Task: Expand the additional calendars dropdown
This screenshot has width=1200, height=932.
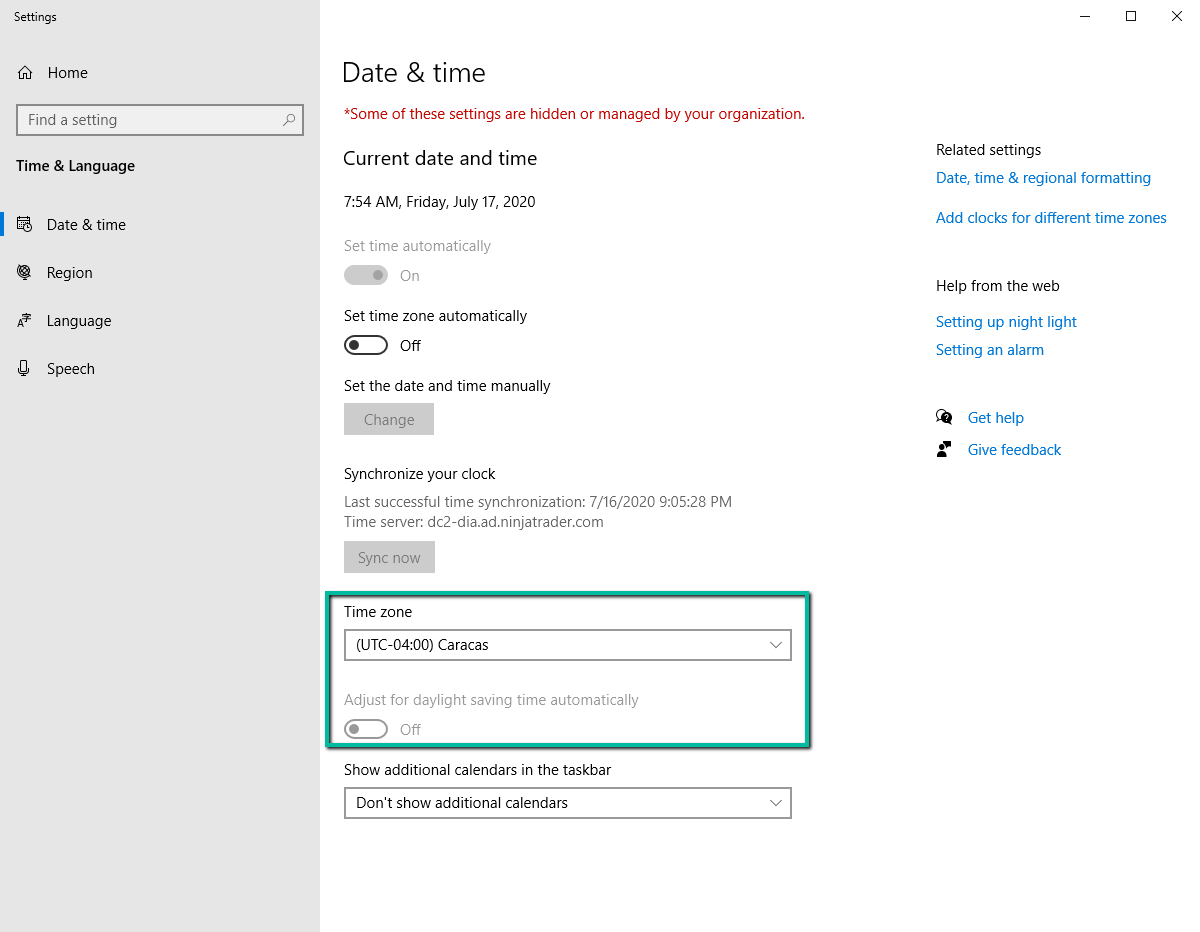Action: pos(567,803)
